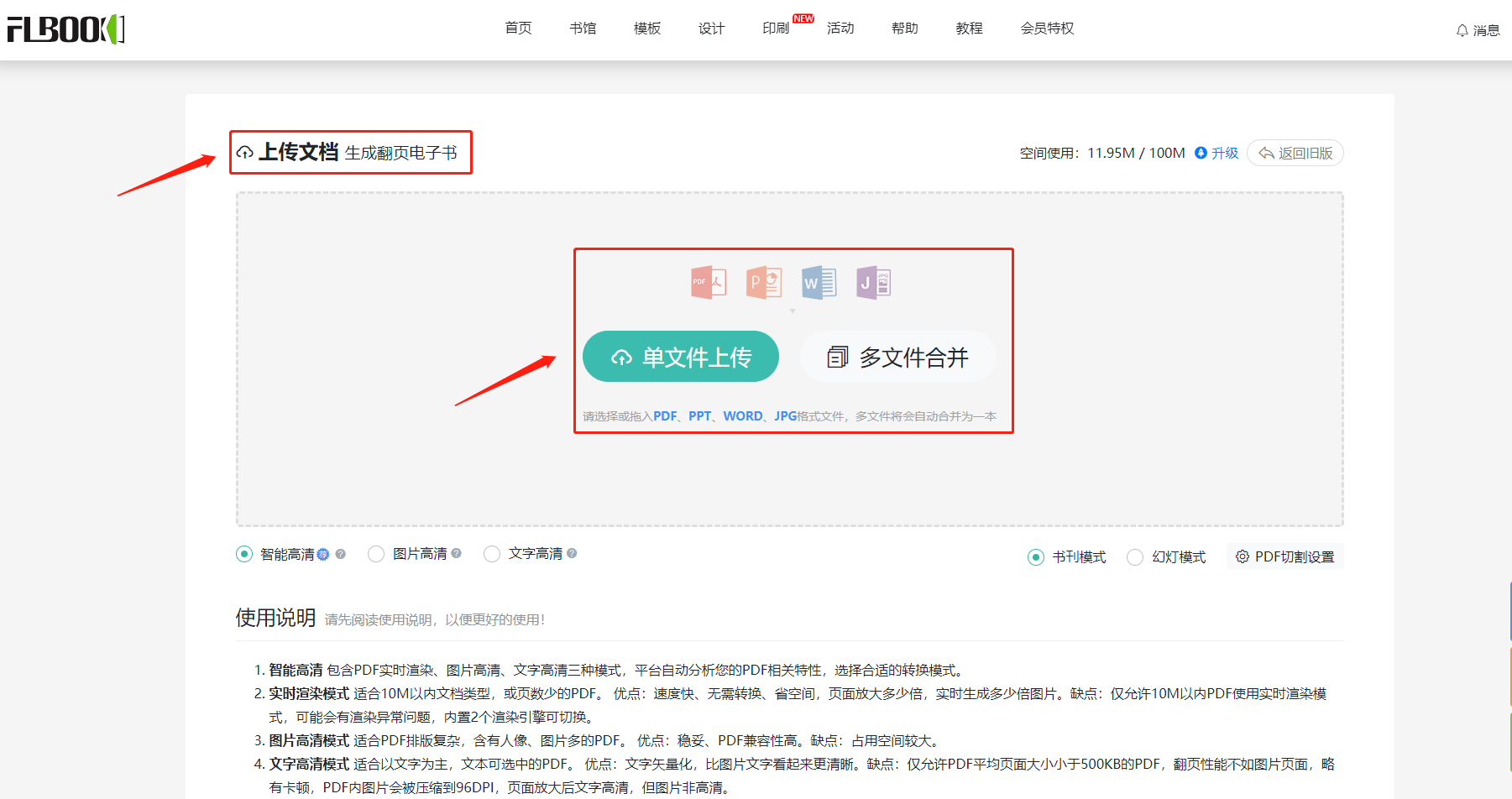The height and width of the screenshot is (799, 1512).
Task: Select the 图片高清 radio option
Action: (x=376, y=554)
